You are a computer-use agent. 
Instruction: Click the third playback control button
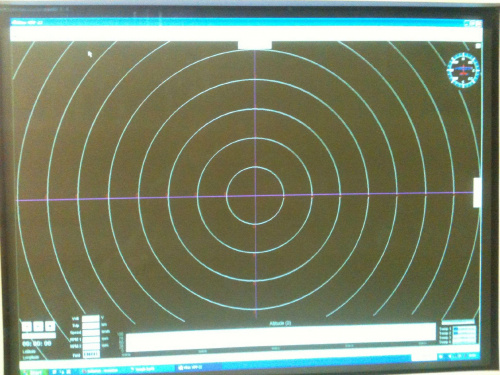(50, 326)
